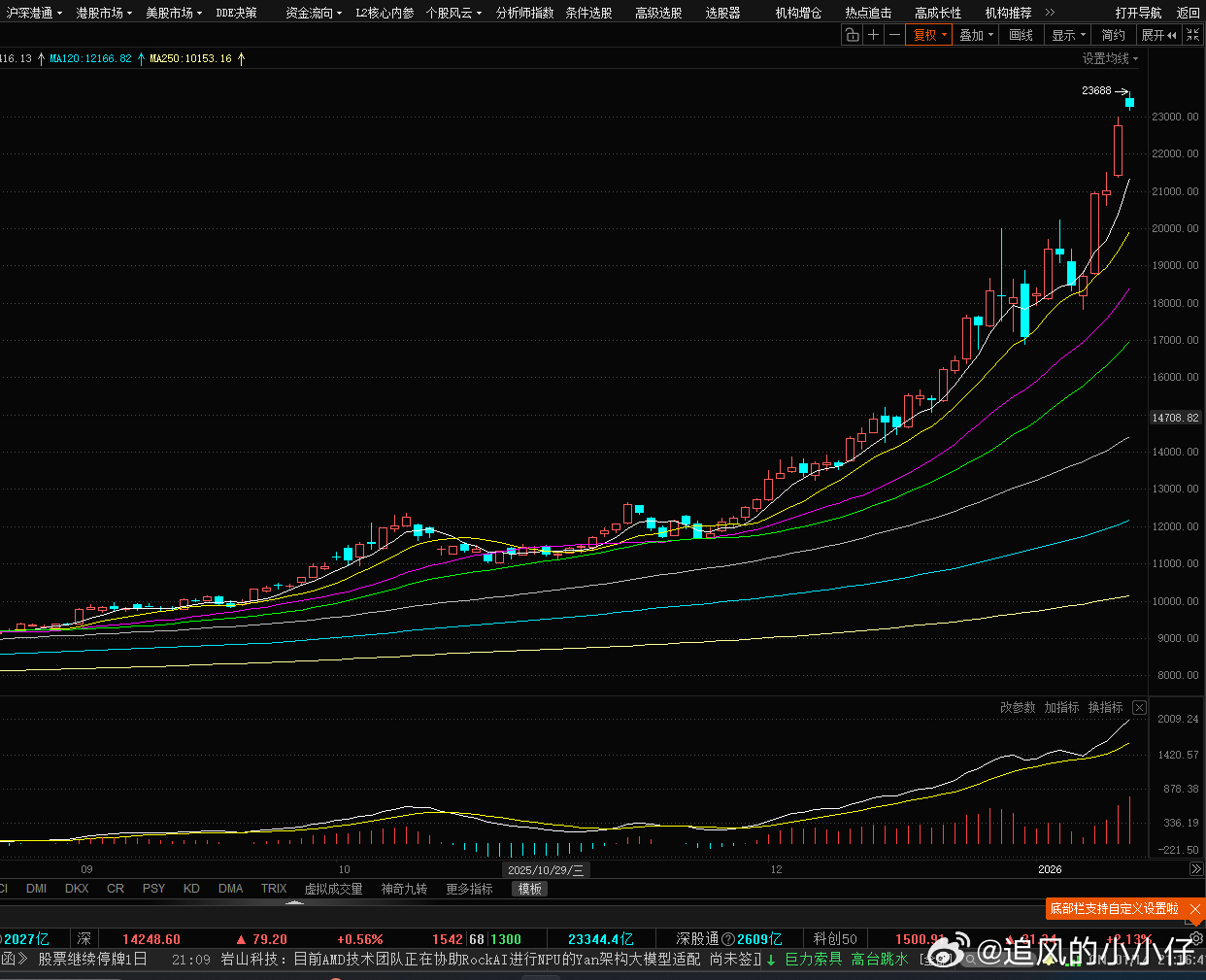Click the 14708.82 price axis label
Screen dimensions: 1206x980
point(1175,418)
